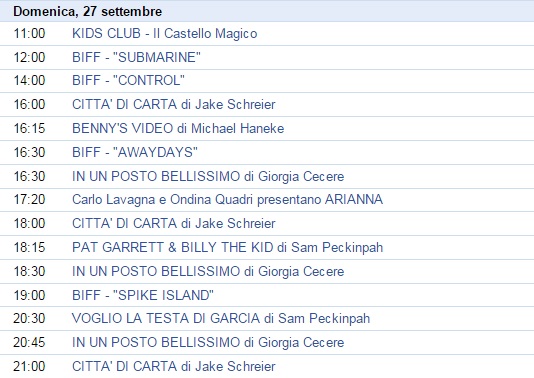Image resolution: width=534 pixels, height=378 pixels.
Task: Click the Domenica, 27 settembre date header
Action: click(x=88, y=12)
